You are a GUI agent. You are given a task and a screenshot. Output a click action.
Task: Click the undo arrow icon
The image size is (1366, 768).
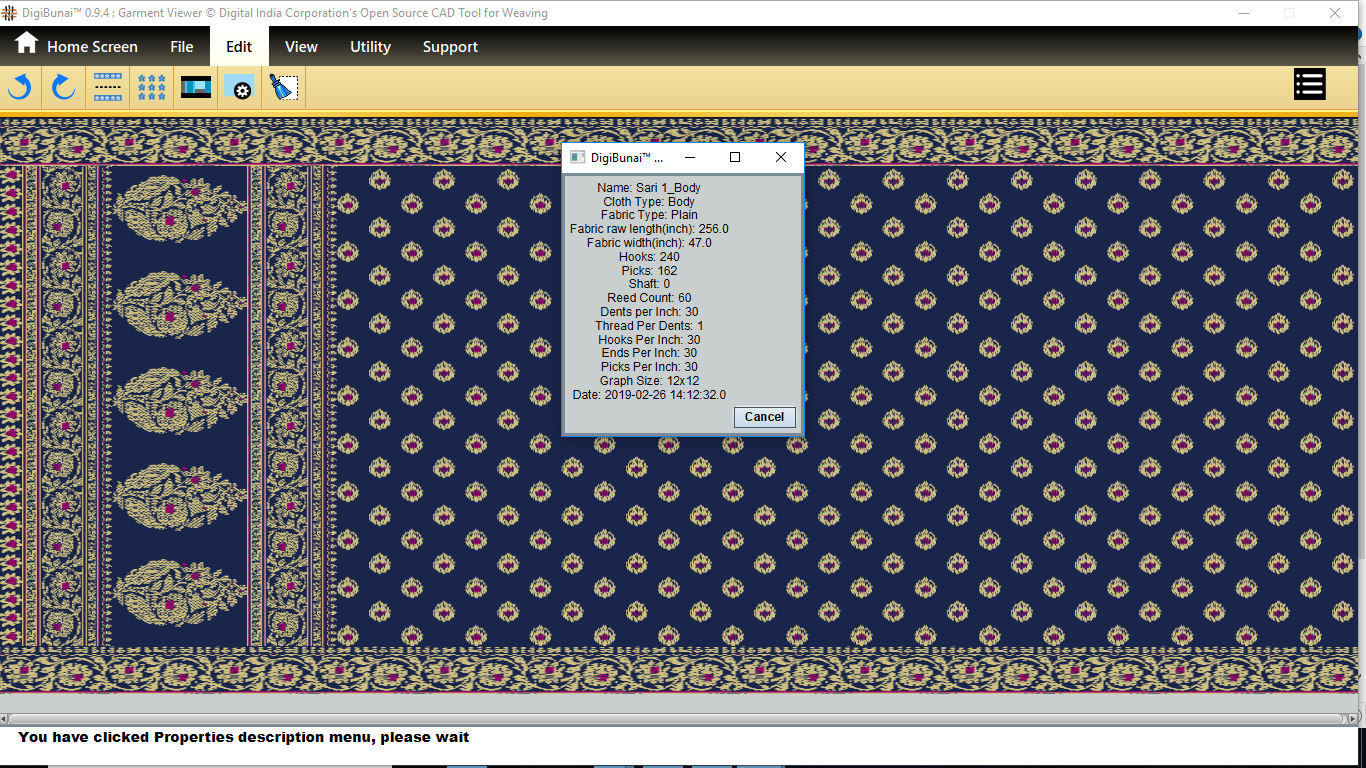tap(20, 87)
